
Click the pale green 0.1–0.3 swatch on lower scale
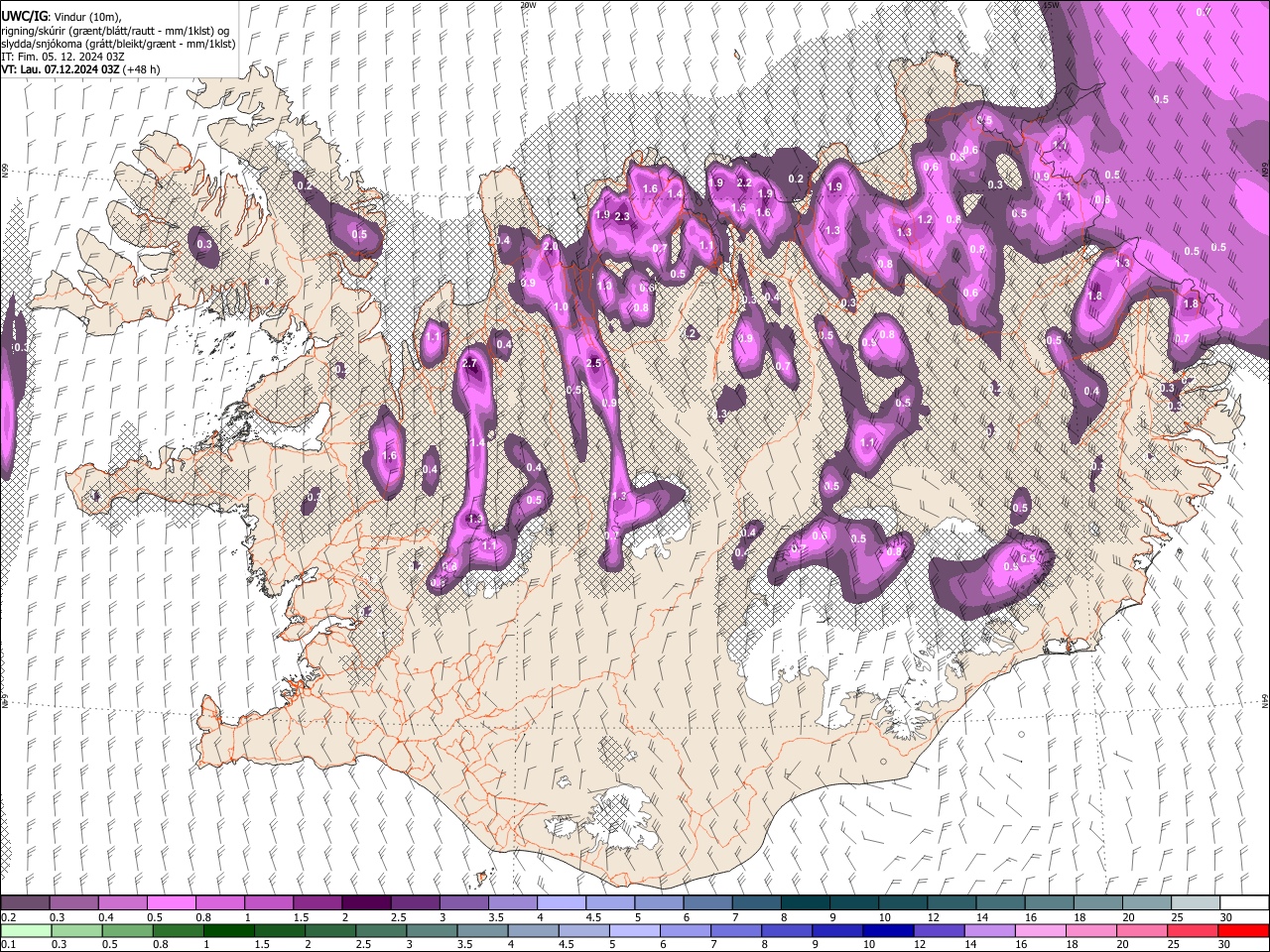click(26, 930)
